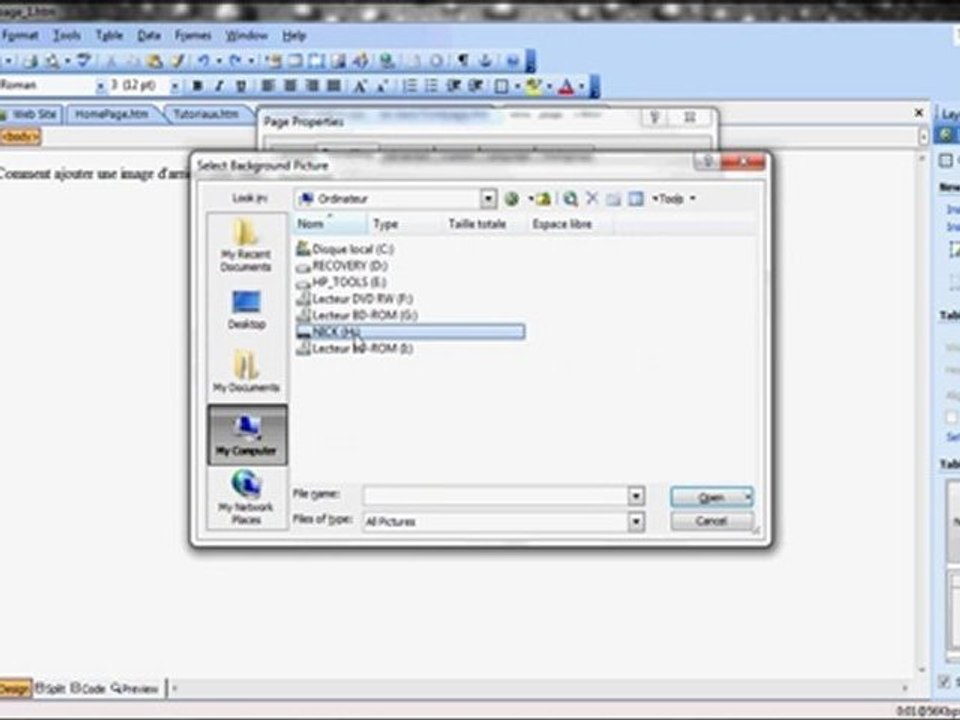Click the Search the Web icon in dialog
960x720 pixels.
click(571, 198)
